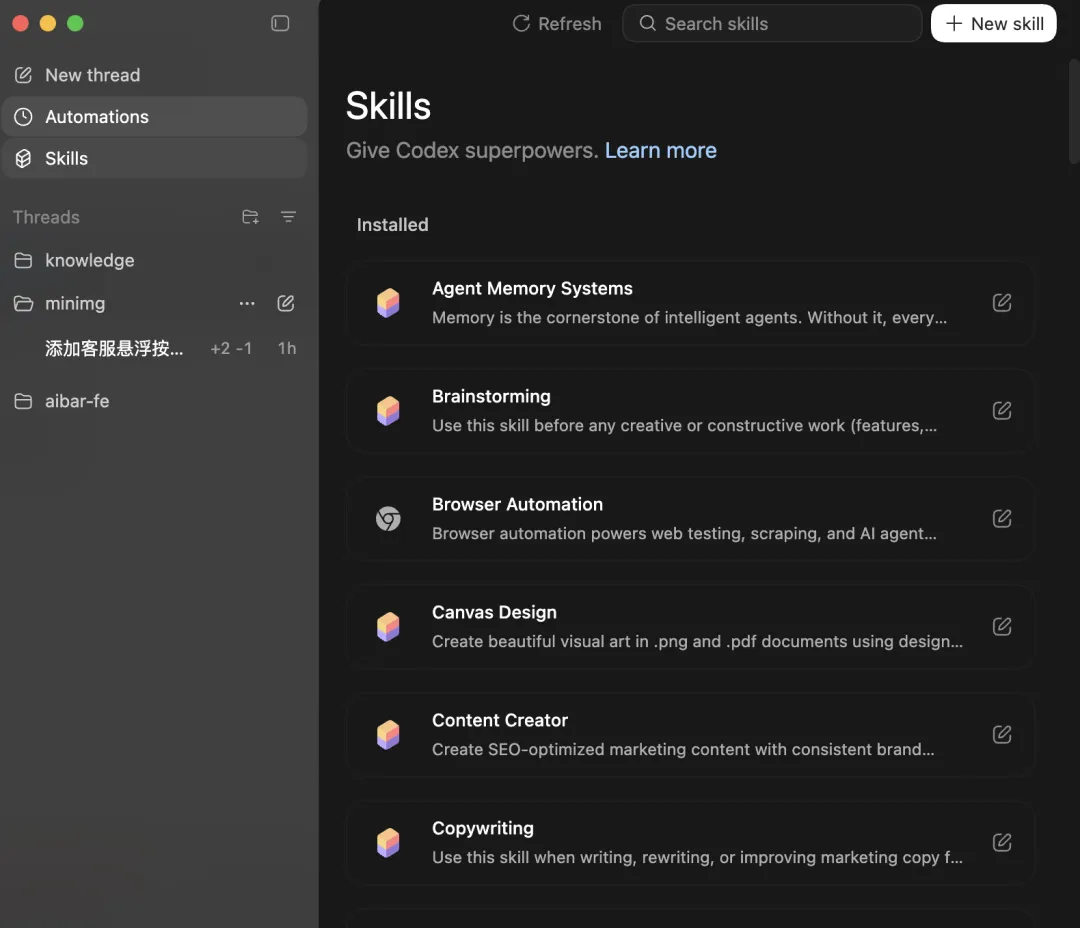Start new thread in minimg via compose icon
Screen dimensions: 1080x928
pyautogui.click(x=286, y=303)
